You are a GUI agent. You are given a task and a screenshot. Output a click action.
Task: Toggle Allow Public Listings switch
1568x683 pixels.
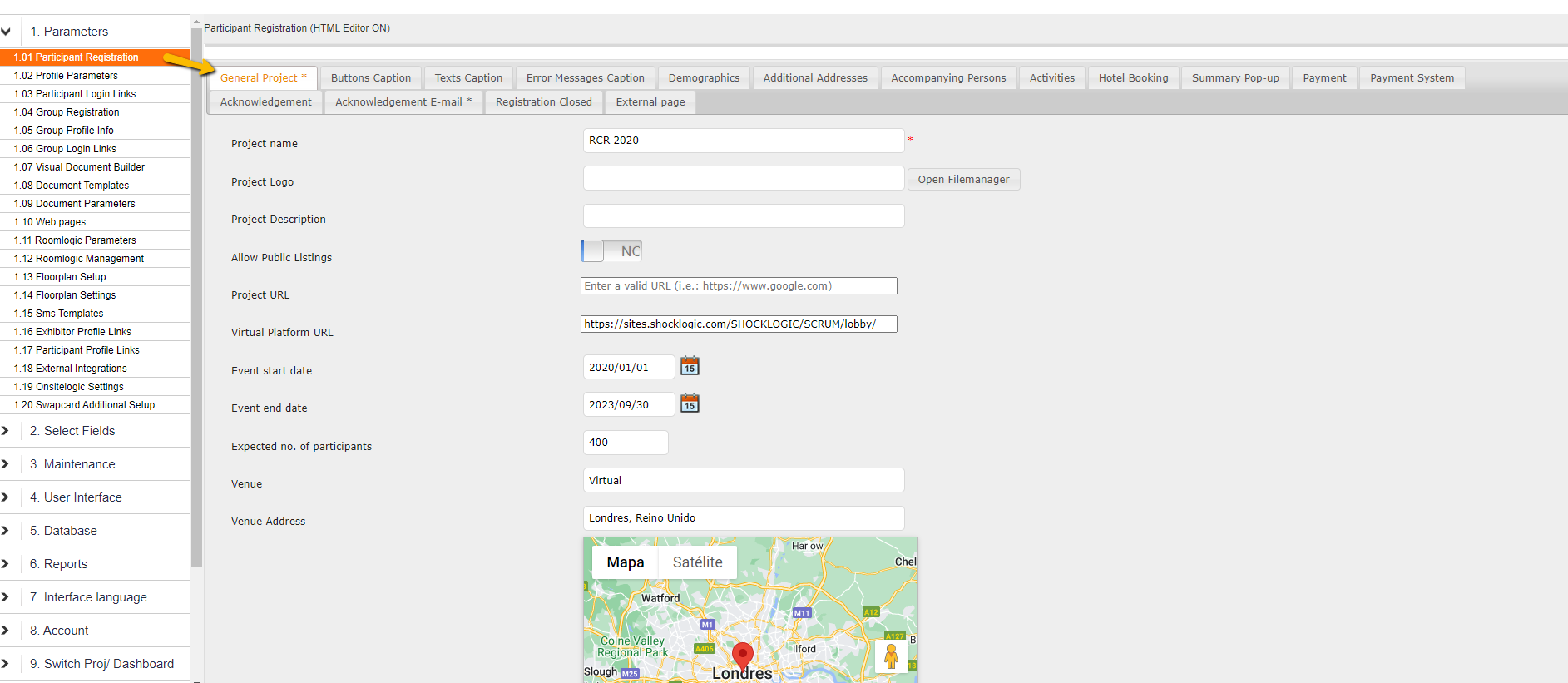click(611, 250)
